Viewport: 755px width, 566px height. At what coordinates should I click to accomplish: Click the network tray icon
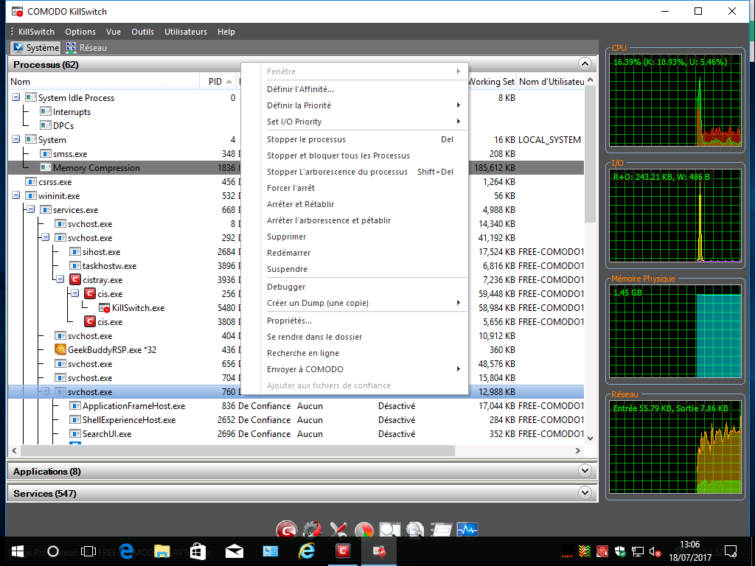pos(638,552)
